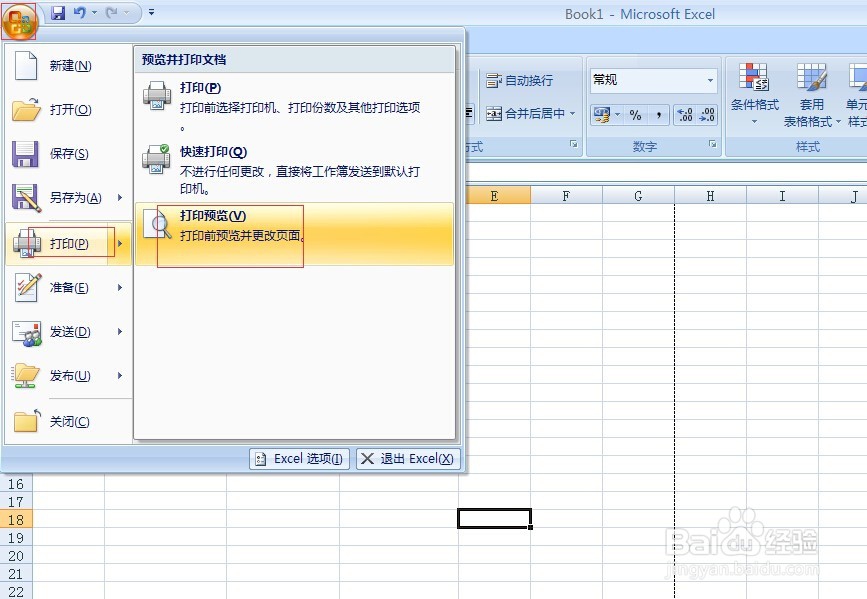The height and width of the screenshot is (599, 867).
Task: Open 套用表格格式 table format gallery
Action: tap(812, 94)
